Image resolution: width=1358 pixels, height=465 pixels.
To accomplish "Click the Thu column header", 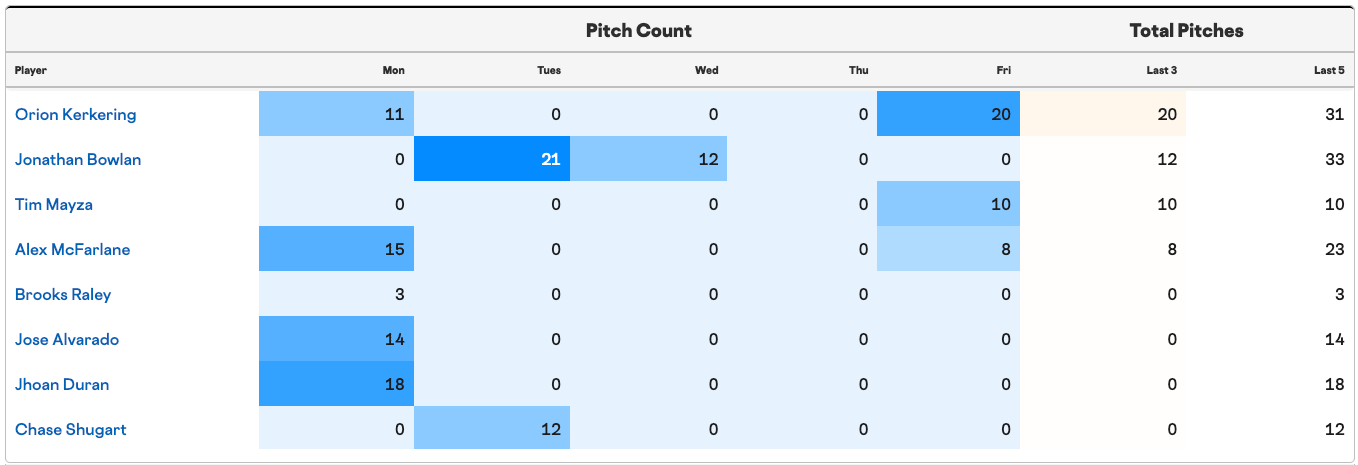I will (x=859, y=70).
